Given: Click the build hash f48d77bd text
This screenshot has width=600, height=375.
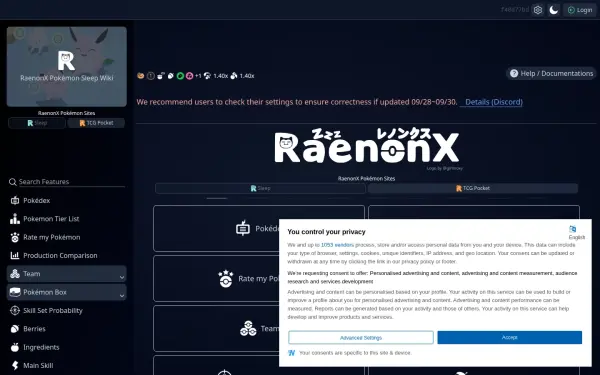Looking at the screenshot, I should click(x=515, y=10).
